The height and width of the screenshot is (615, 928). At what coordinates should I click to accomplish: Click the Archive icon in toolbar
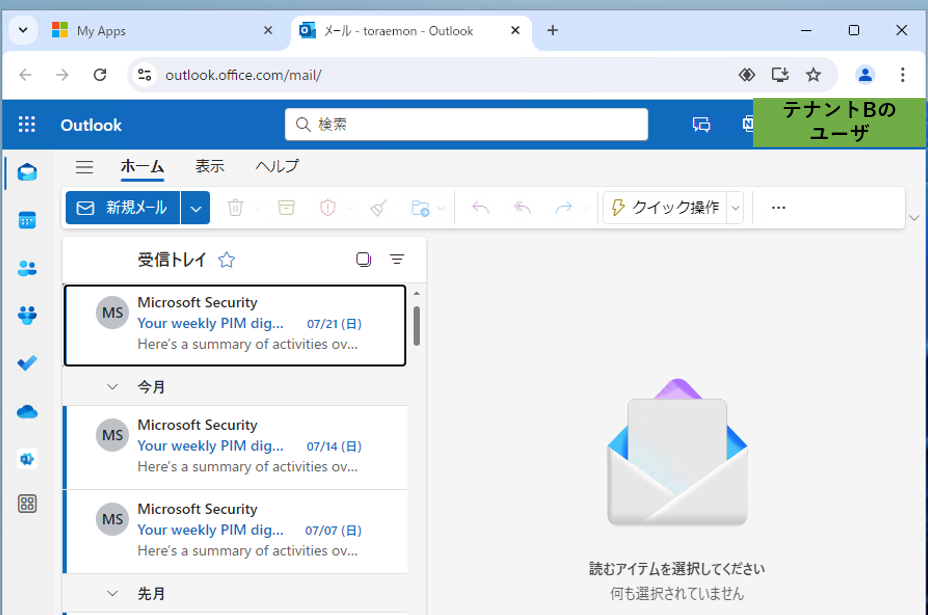pos(286,208)
